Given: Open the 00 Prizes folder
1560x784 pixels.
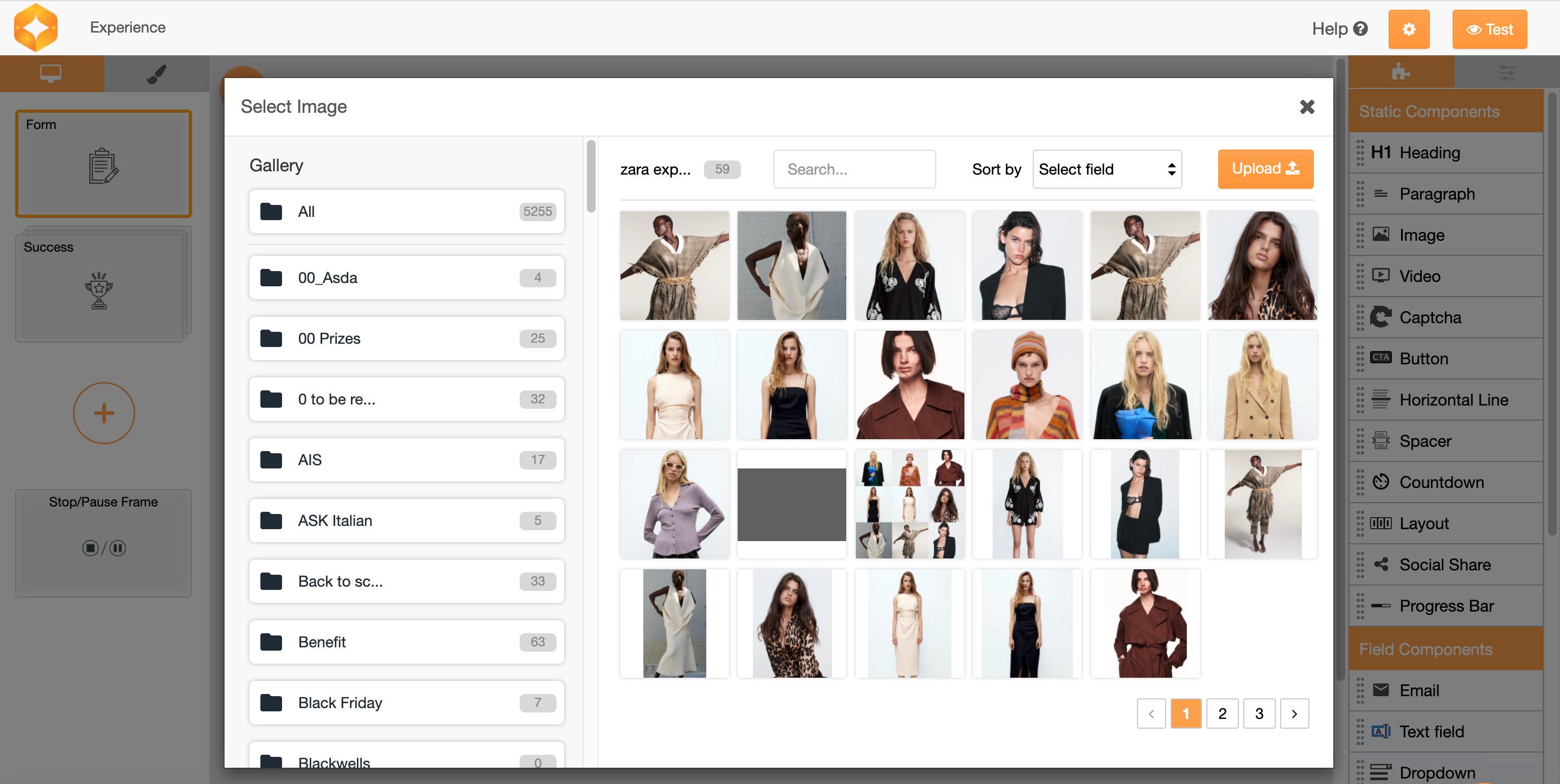Looking at the screenshot, I should (x=406, y=338).
